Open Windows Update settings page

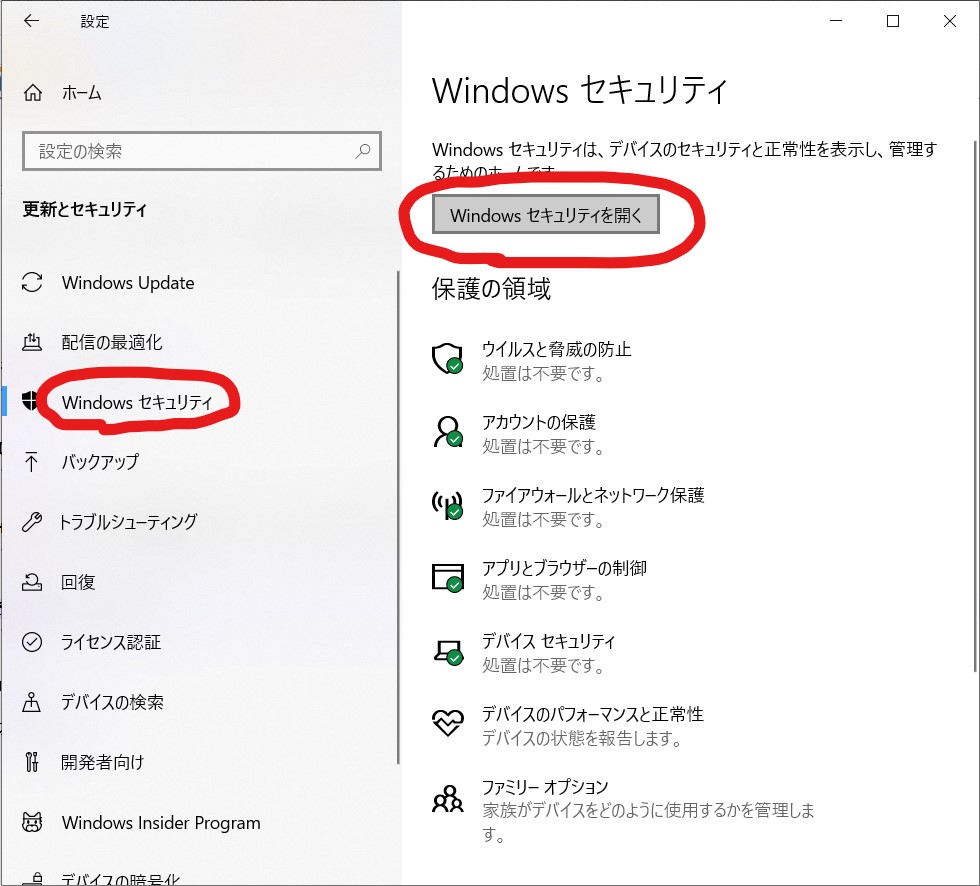128,282
